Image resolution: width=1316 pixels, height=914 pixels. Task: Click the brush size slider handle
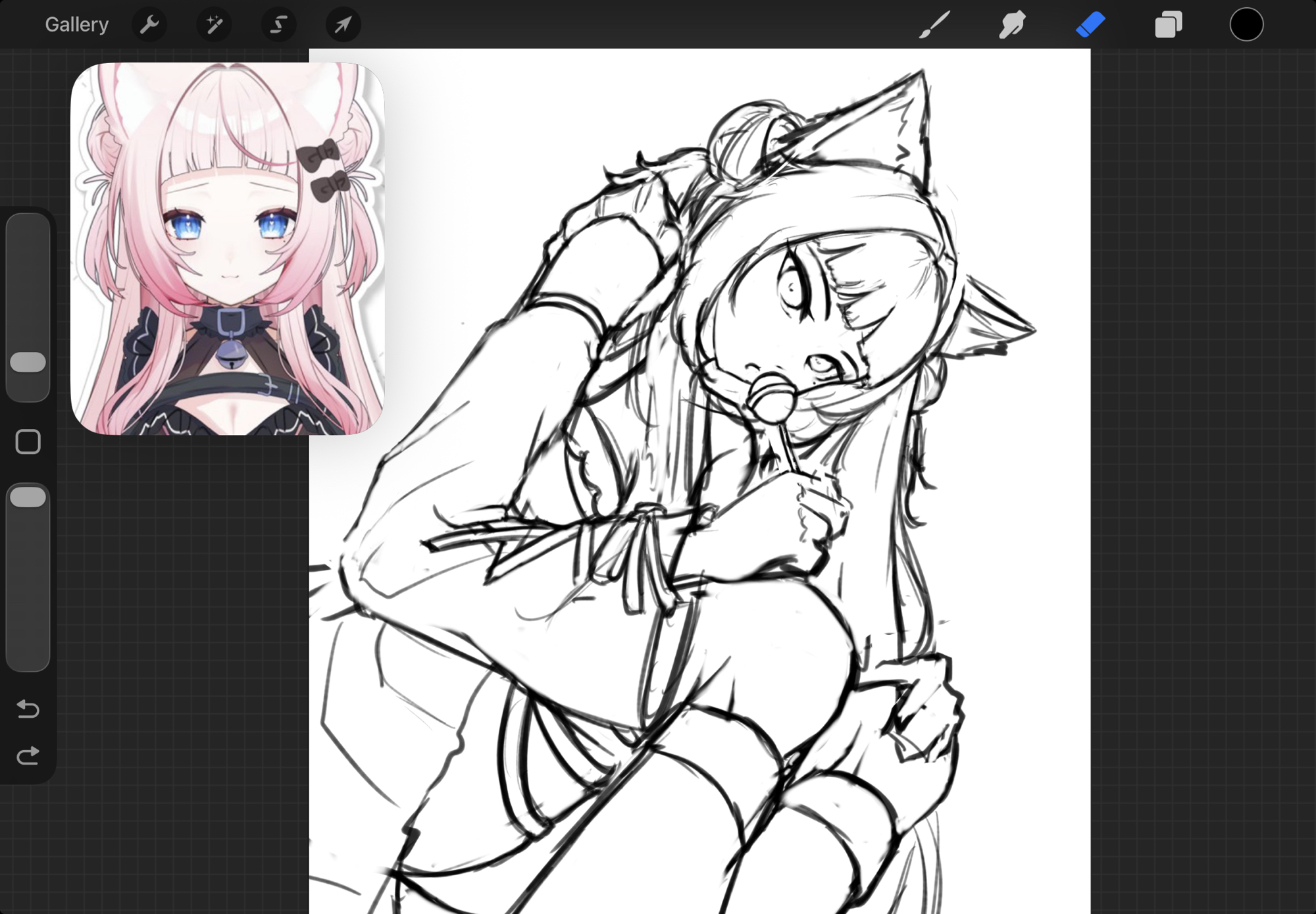pos(28,362)
